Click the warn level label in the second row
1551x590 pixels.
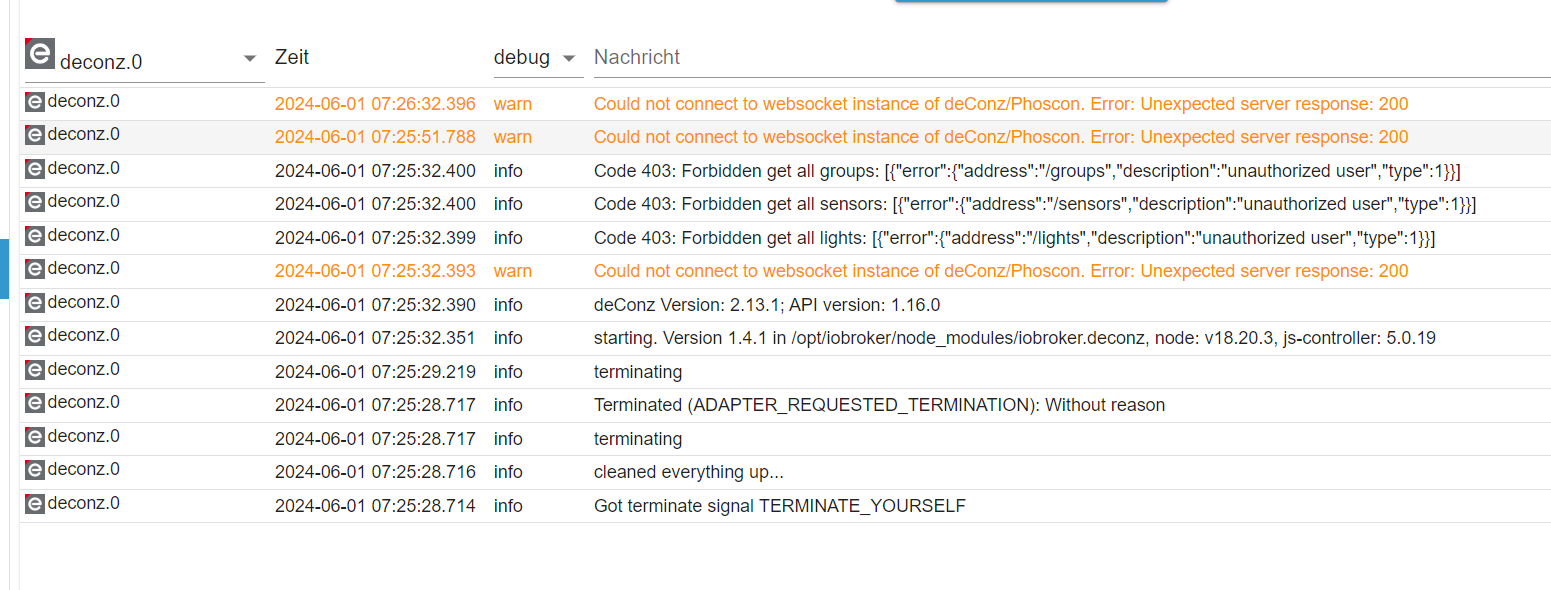(x=513, y=137)
